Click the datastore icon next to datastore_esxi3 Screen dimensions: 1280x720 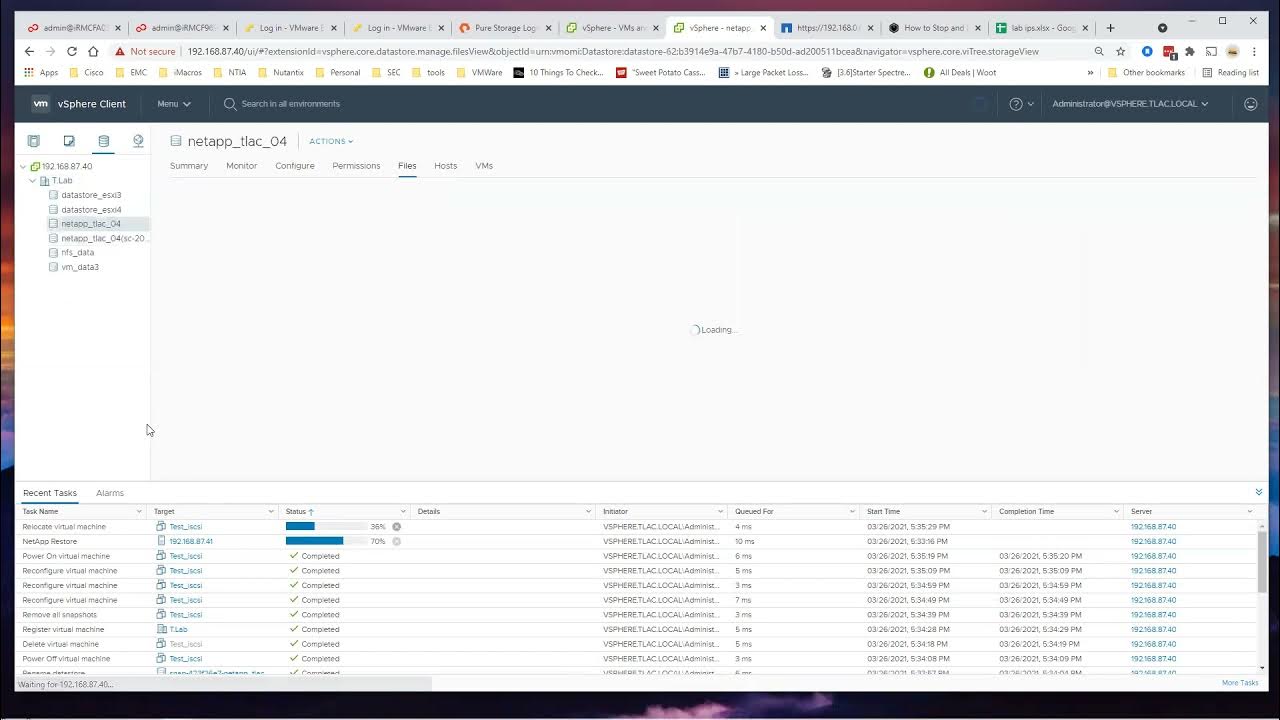[54, 195]
